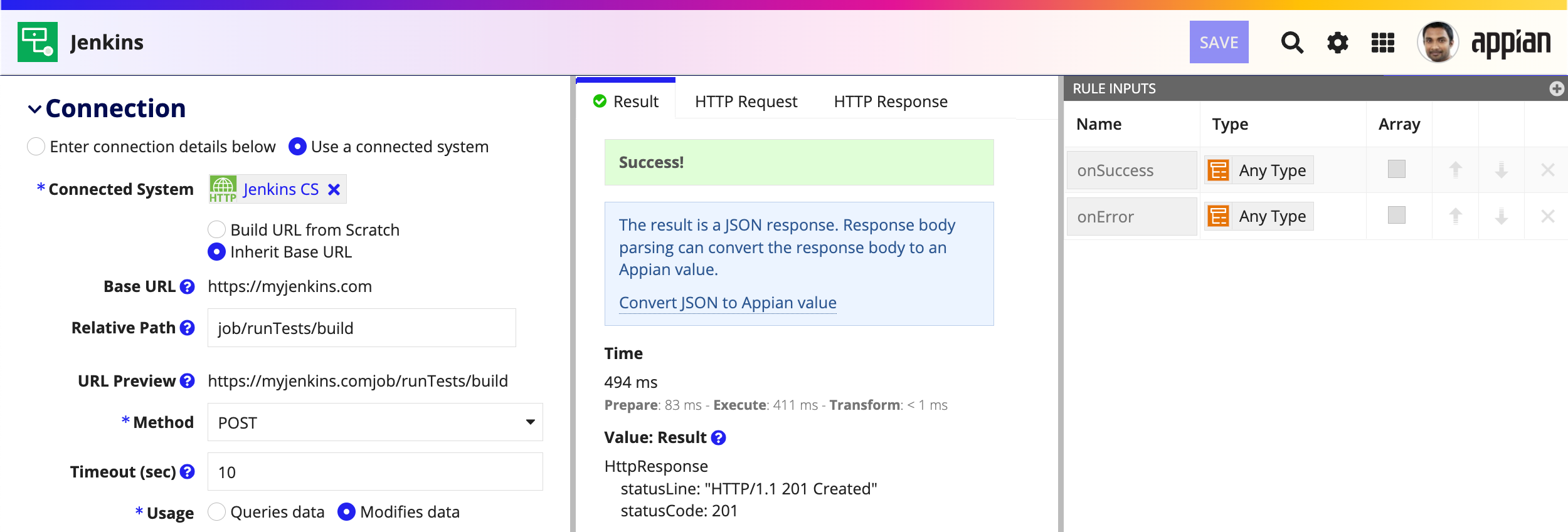The width and height of the screenshot is (1568, 532).
Task: Click the SAVE button
Action: (1219, 42)
